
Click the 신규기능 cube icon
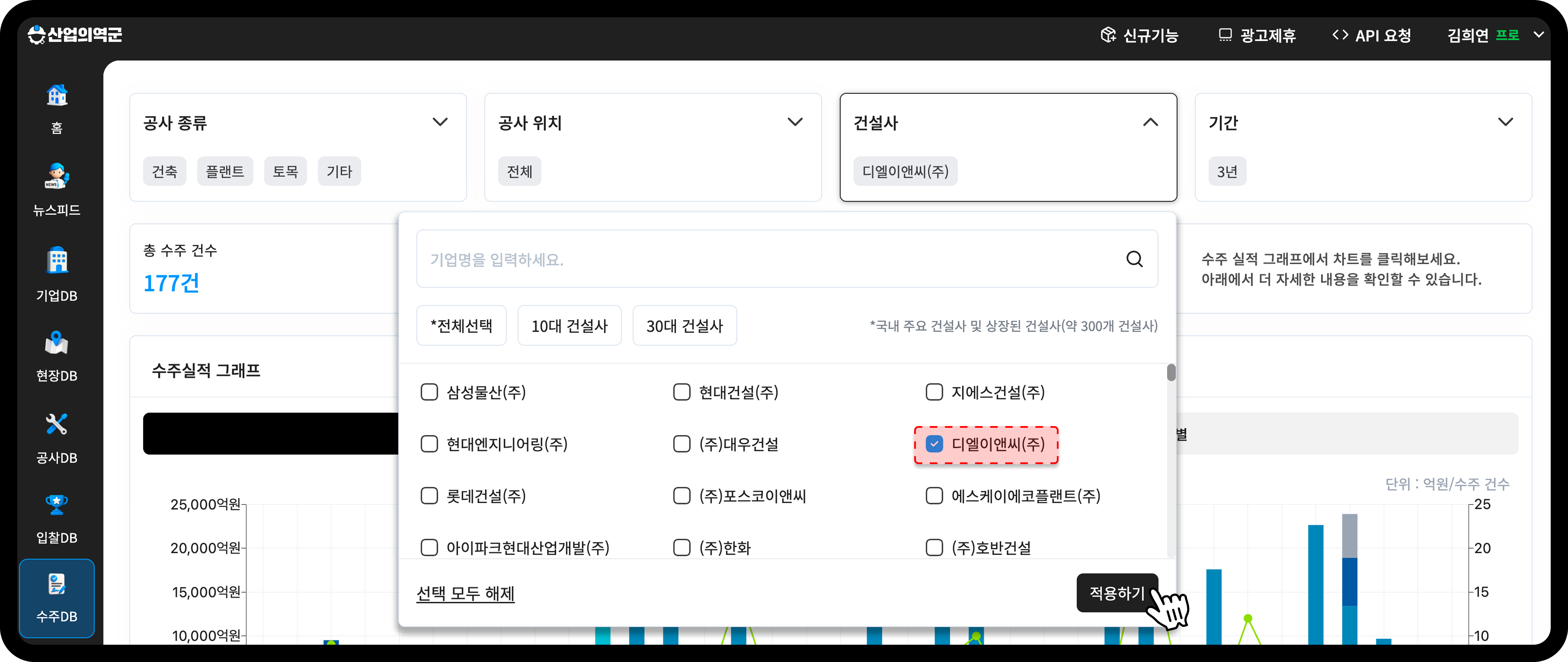tap(1108, 35)
